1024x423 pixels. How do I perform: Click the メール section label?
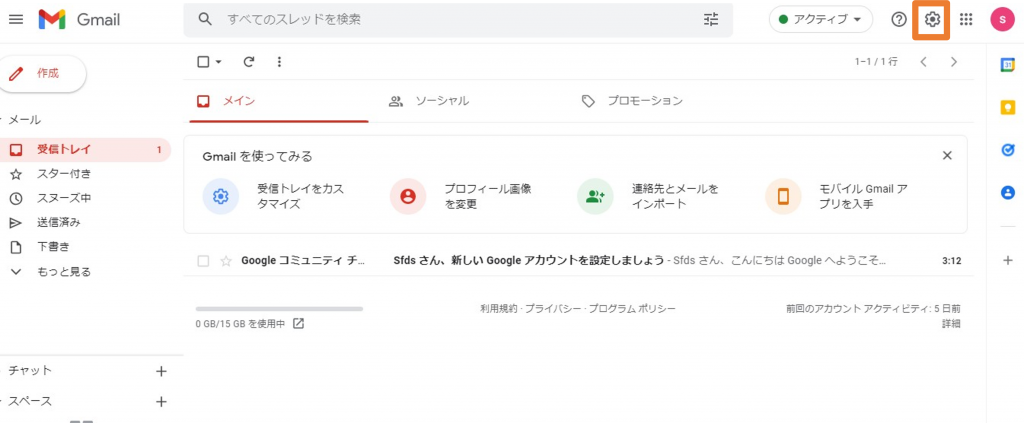24,120
